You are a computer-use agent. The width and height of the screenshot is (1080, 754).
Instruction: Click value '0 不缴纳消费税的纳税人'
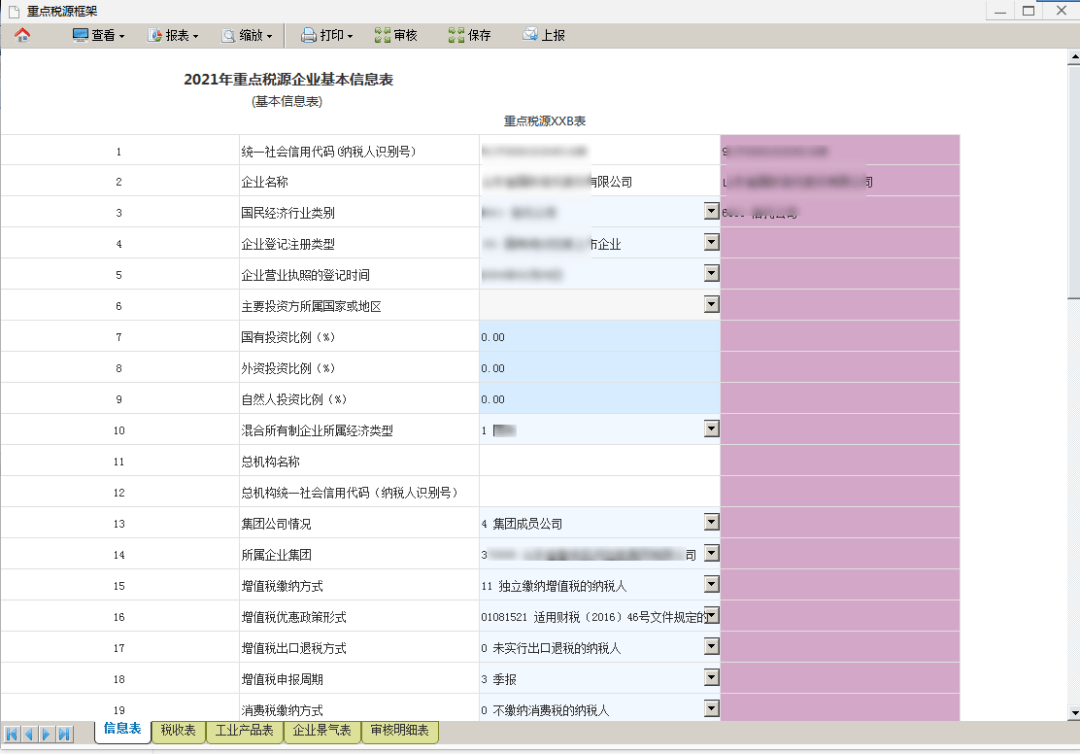click(x=545, y=710)
